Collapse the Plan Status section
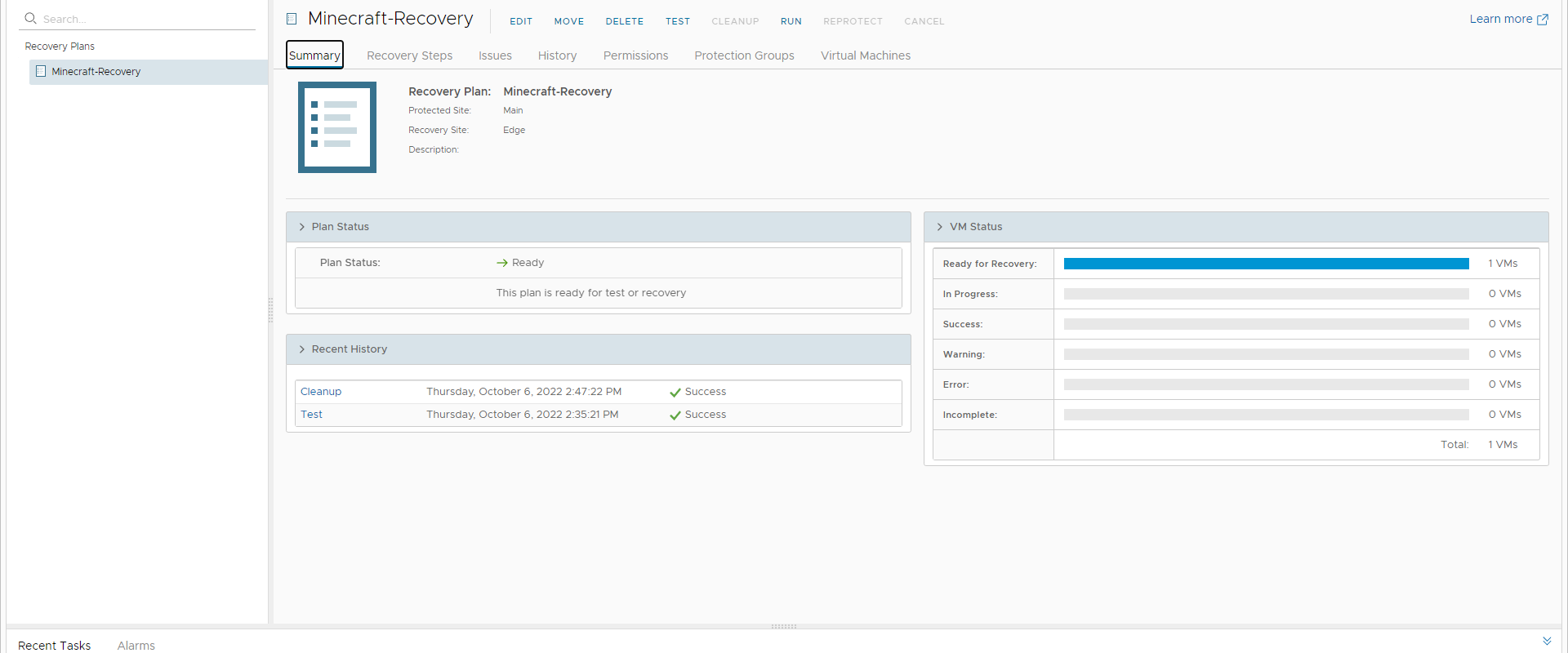Image resolution: width=1568 pixels, height=653 pixels. coord(301,227)
